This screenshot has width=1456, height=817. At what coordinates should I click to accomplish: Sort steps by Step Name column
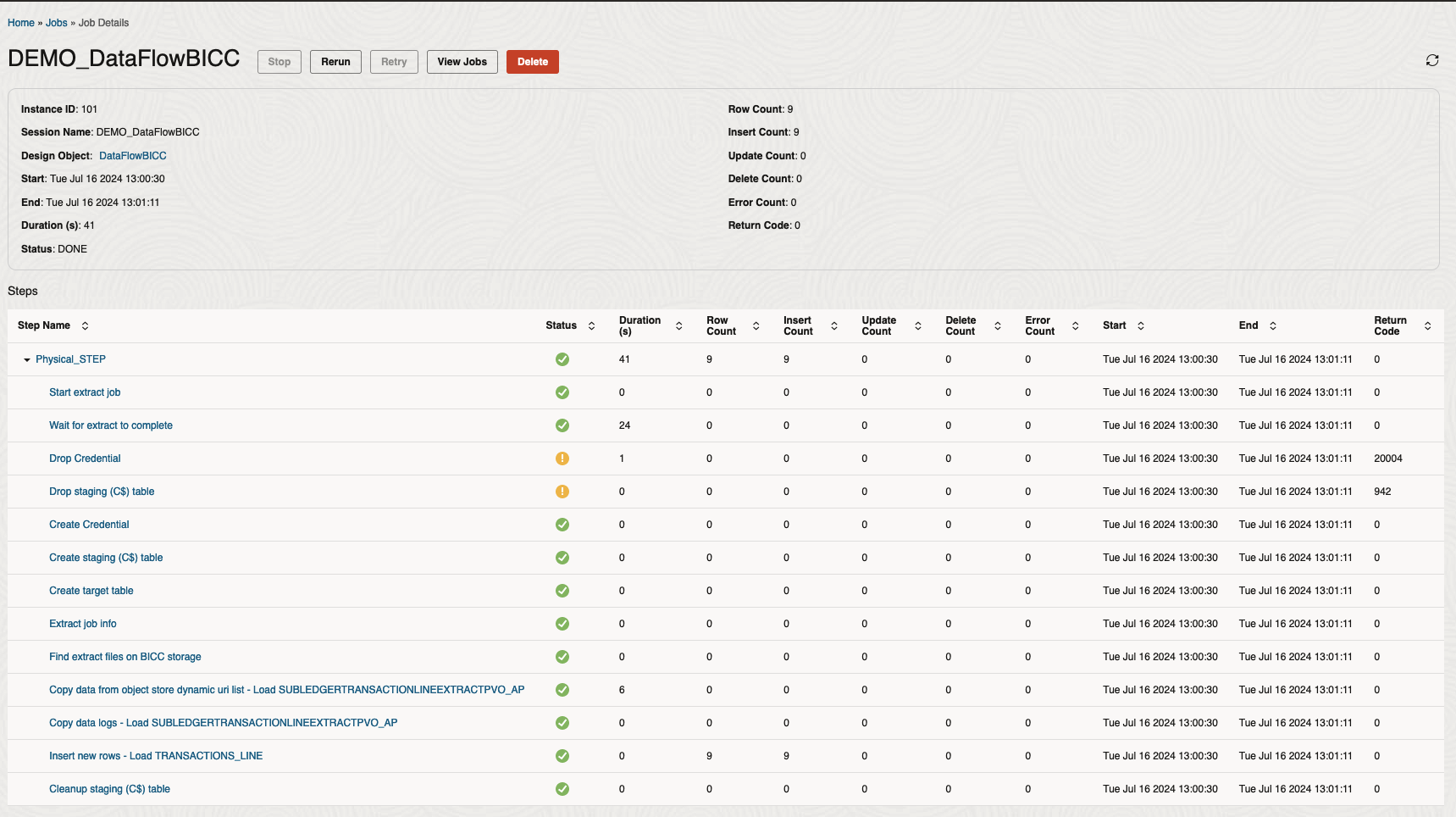tap(85, 325)
